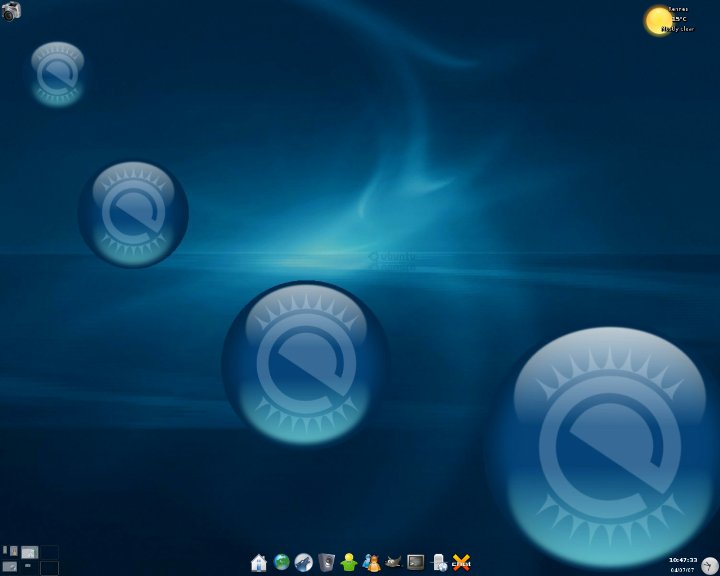Open the green buddy messenger icon

click(349, 562)
